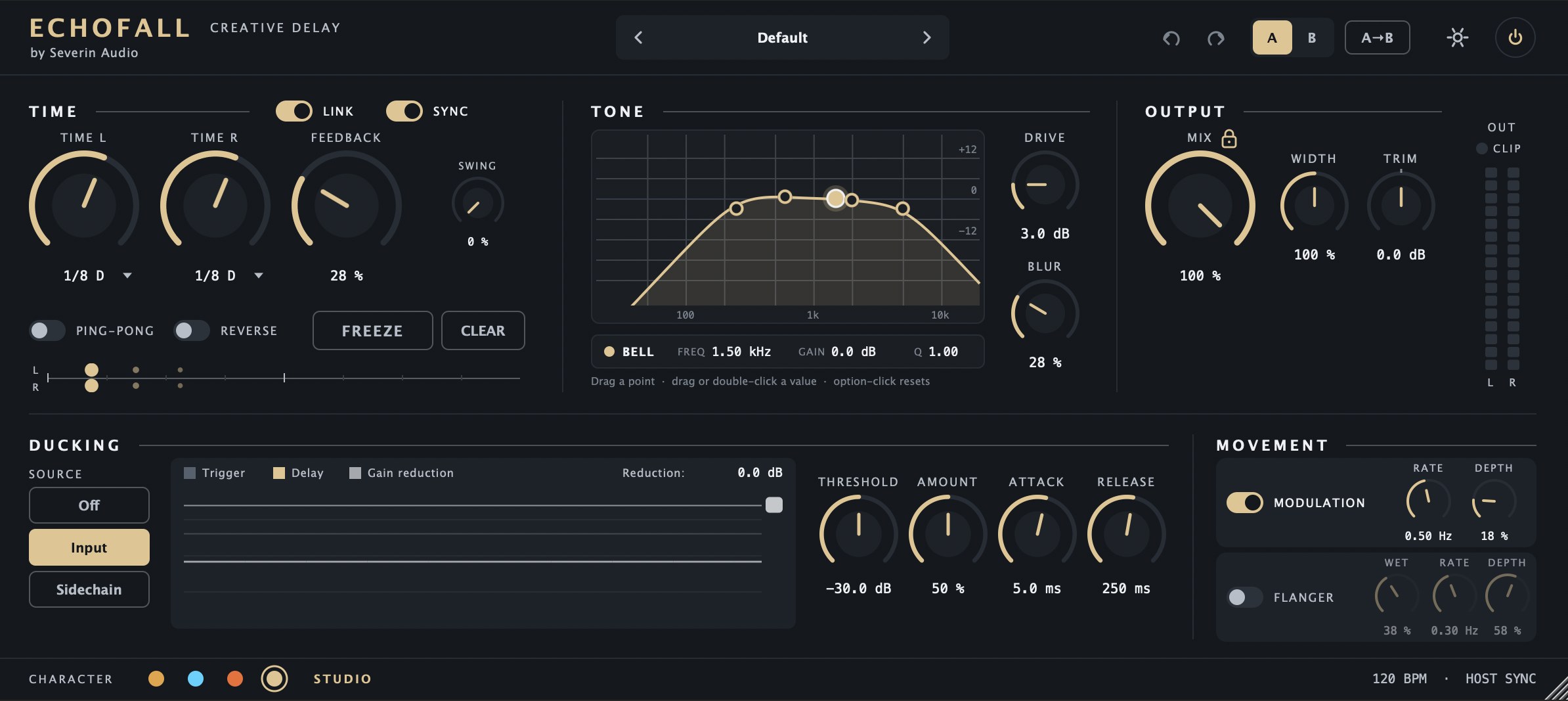Select the amber character dot

(156, 679)
